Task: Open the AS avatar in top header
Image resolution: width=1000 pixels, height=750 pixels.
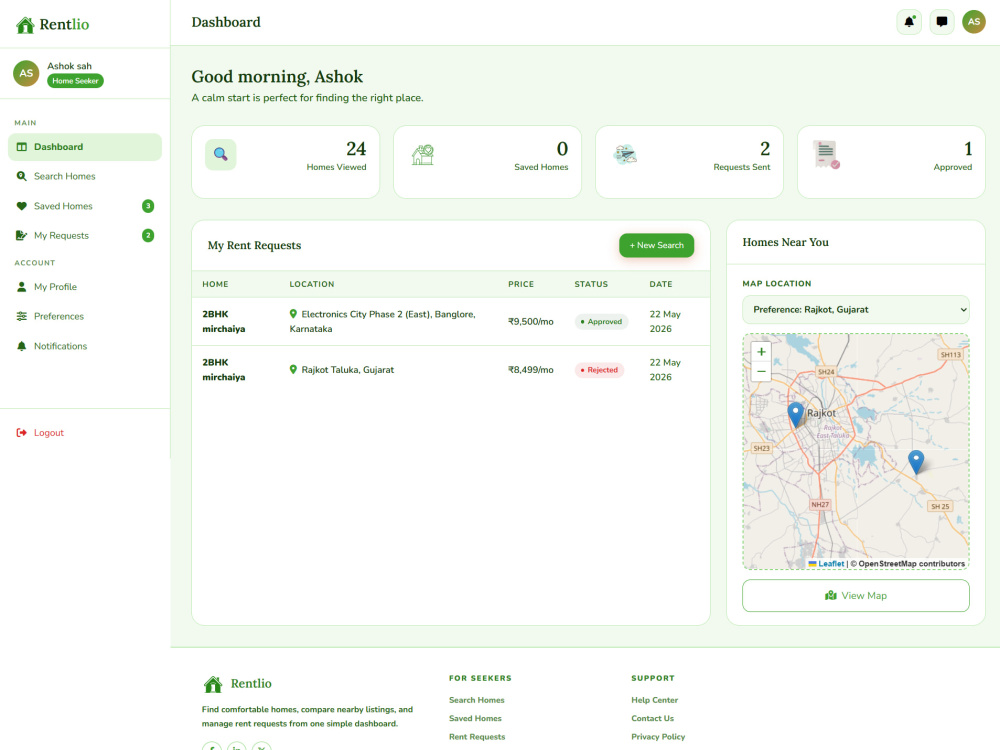Action: pos(974,22)
